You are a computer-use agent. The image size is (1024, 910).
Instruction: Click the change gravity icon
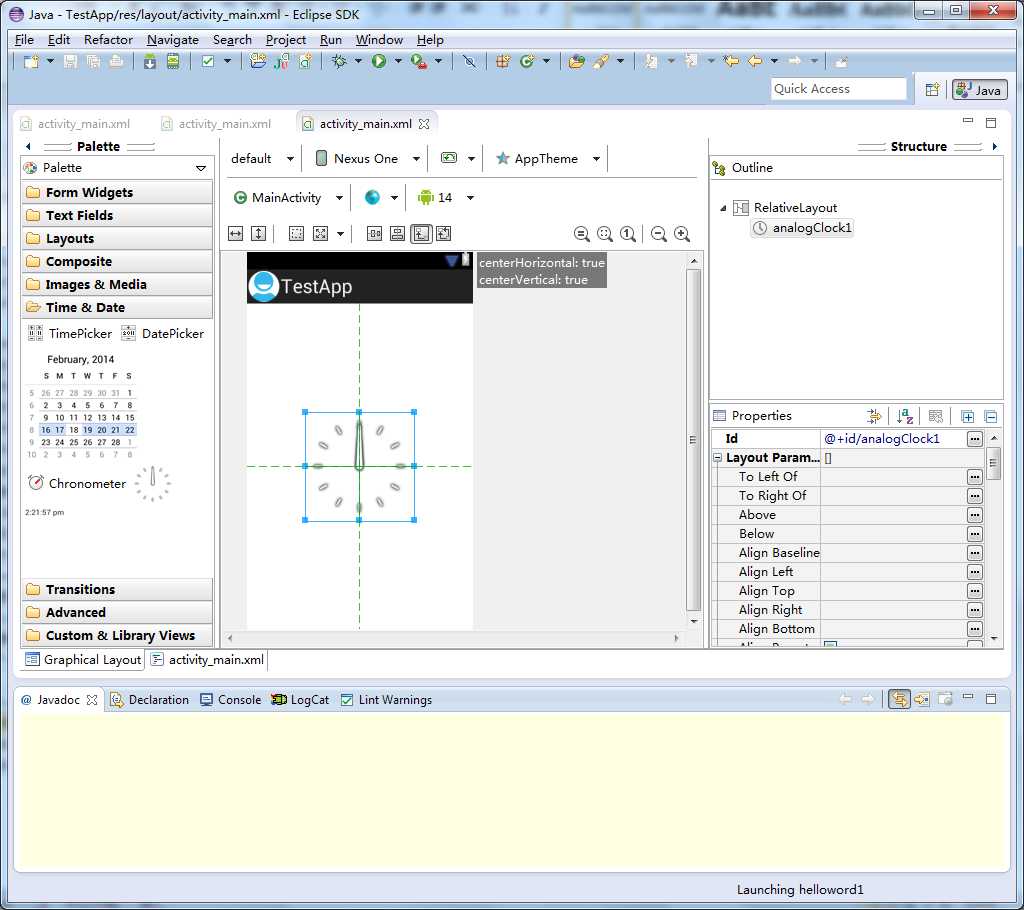[x=321, y=234]
